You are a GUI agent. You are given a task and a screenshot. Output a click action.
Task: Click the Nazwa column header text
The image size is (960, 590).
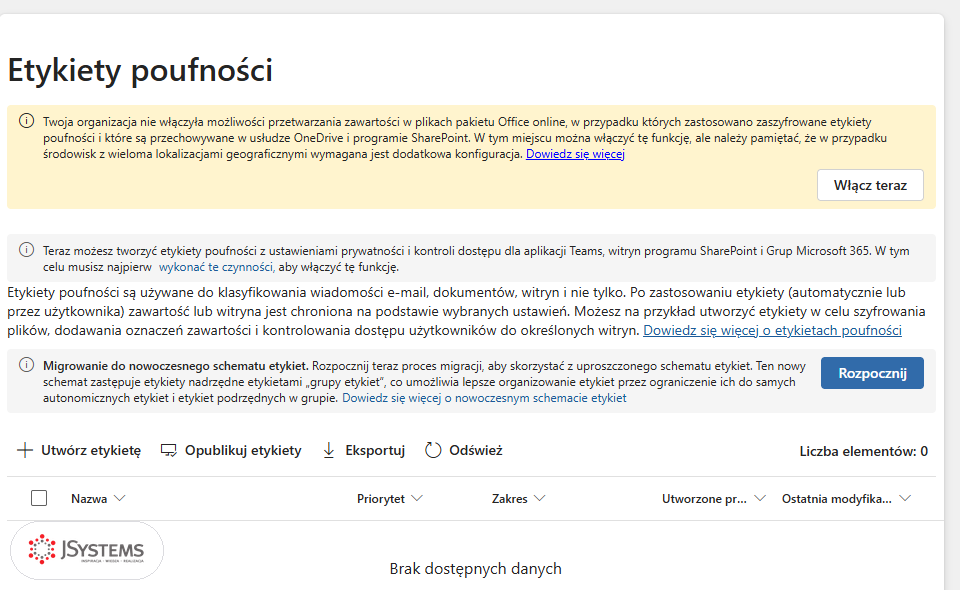point(89,499)
